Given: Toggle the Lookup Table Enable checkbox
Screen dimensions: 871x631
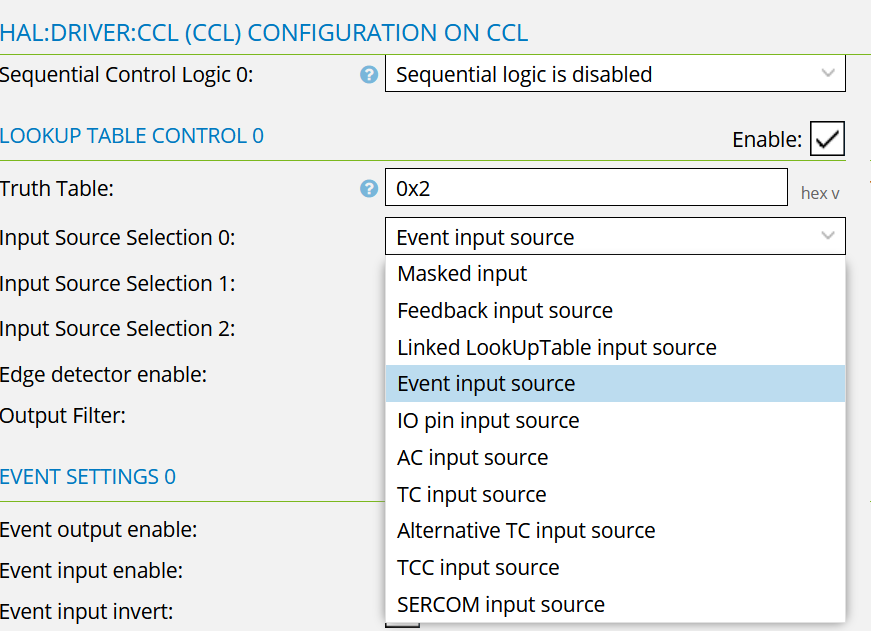Looking at the screenshot, I should (x=828, y=140).
